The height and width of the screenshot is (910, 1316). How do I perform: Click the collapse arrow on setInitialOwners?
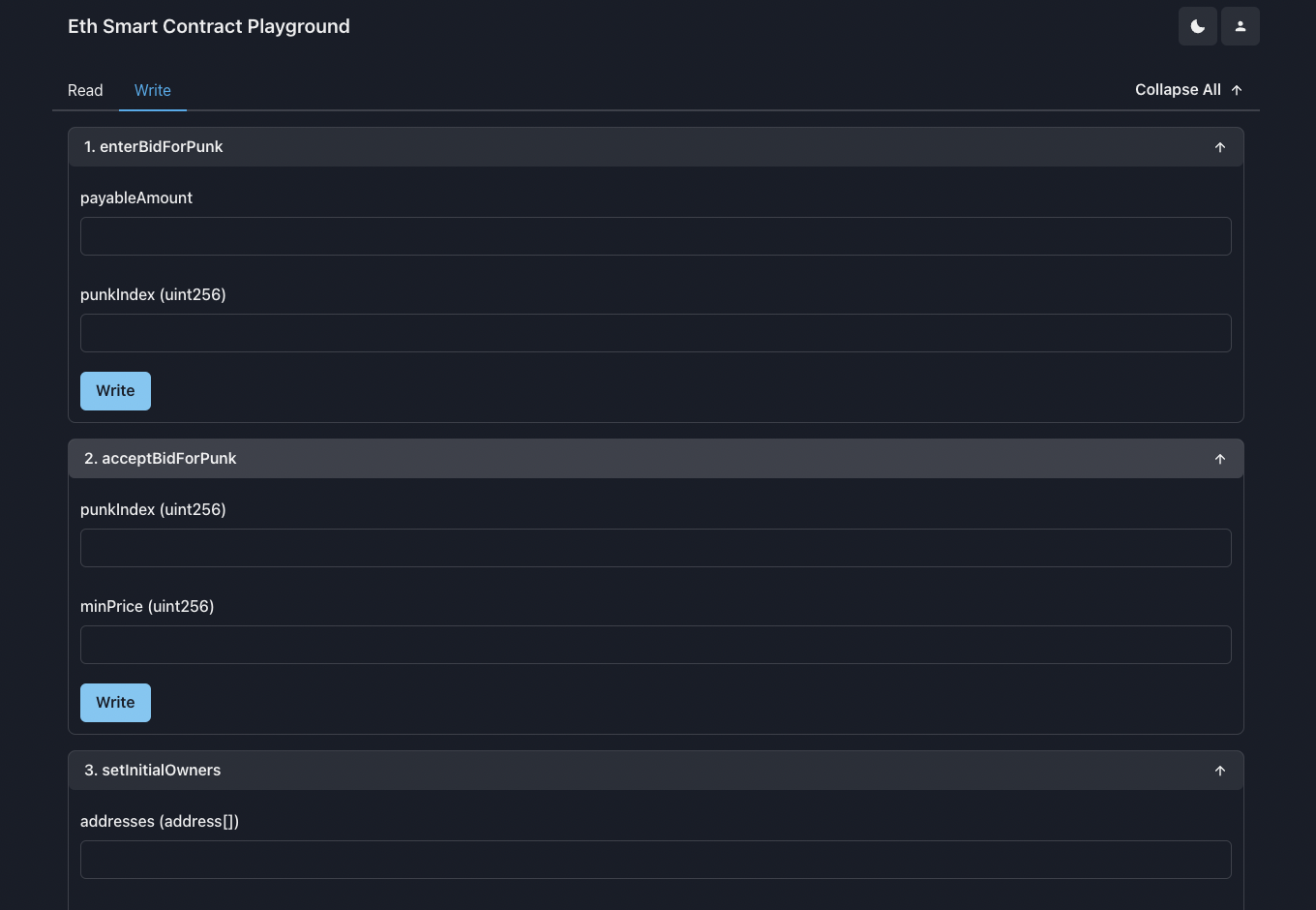[x=1220, y=771]
